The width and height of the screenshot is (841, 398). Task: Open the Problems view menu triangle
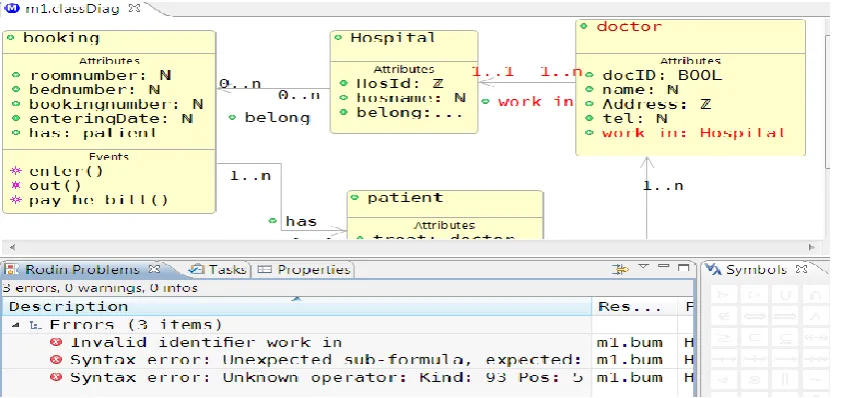[644, 267]
